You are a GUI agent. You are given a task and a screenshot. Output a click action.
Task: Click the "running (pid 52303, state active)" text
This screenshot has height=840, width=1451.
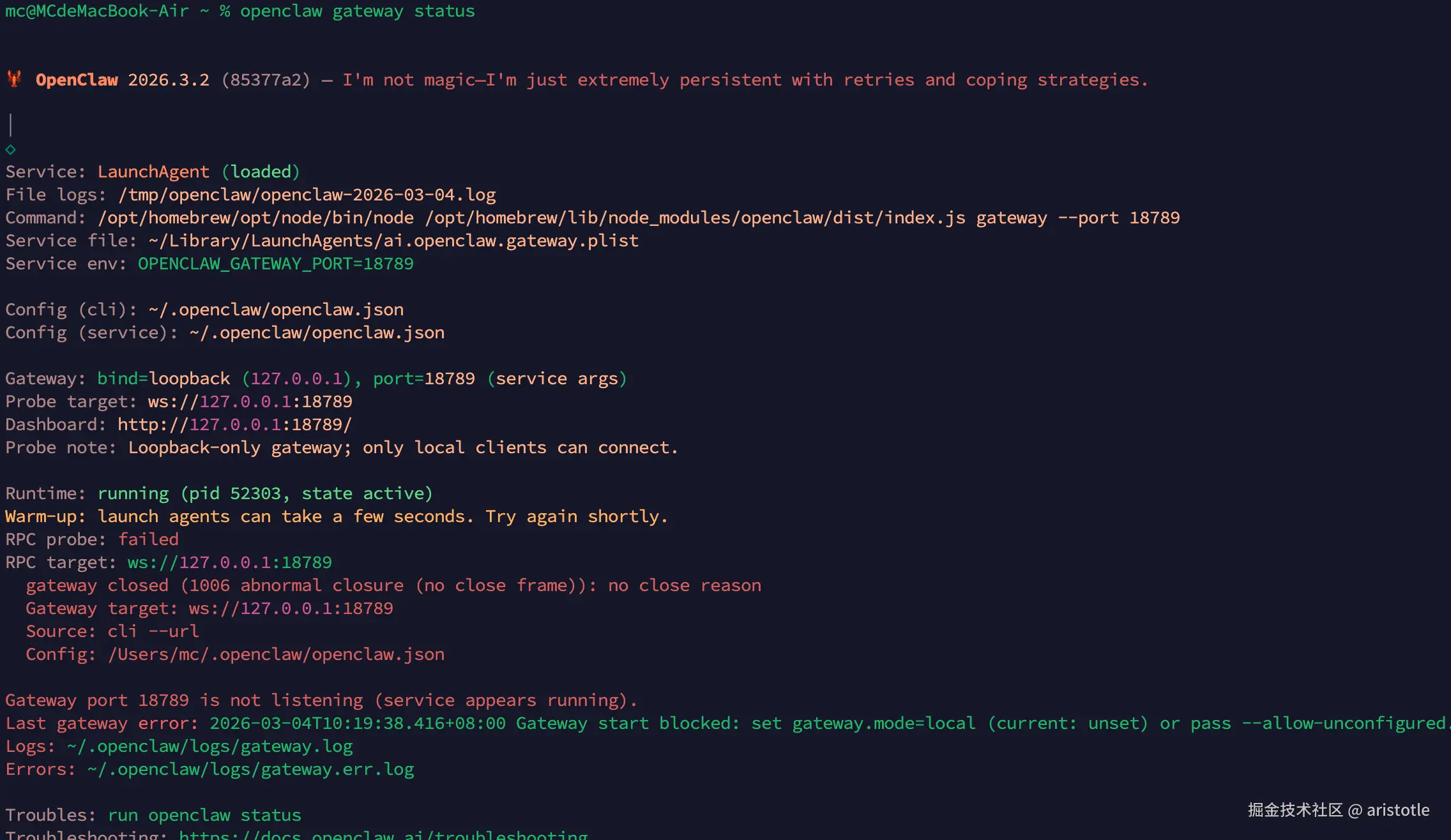265,493
